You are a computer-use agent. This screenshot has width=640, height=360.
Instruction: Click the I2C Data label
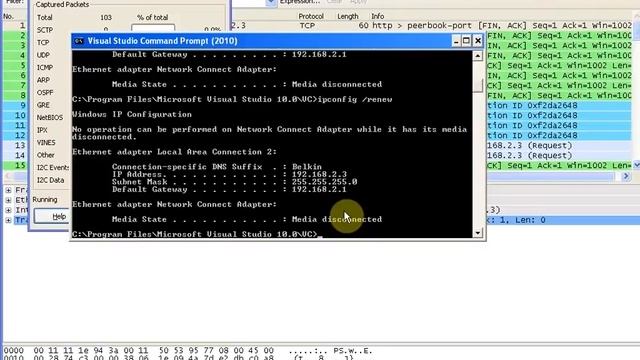coord(50,180)
